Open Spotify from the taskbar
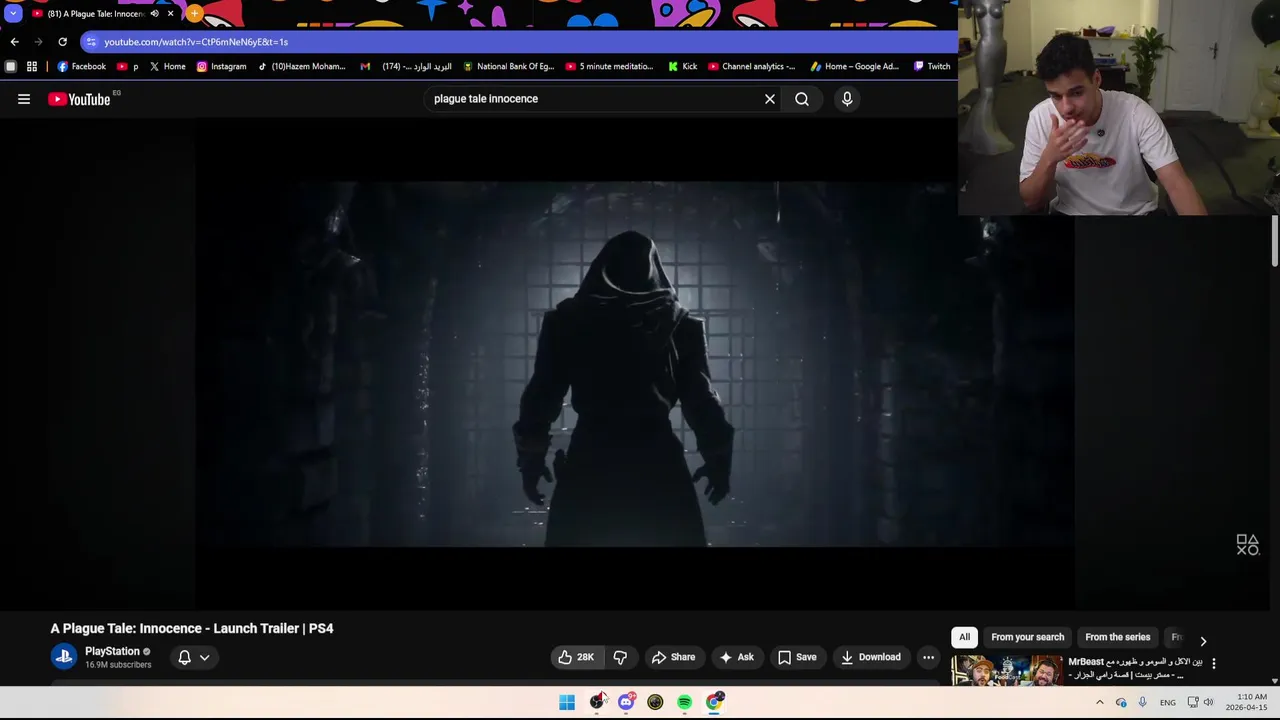The width and height of the screenshot is (1280, 720). (684, 702)
